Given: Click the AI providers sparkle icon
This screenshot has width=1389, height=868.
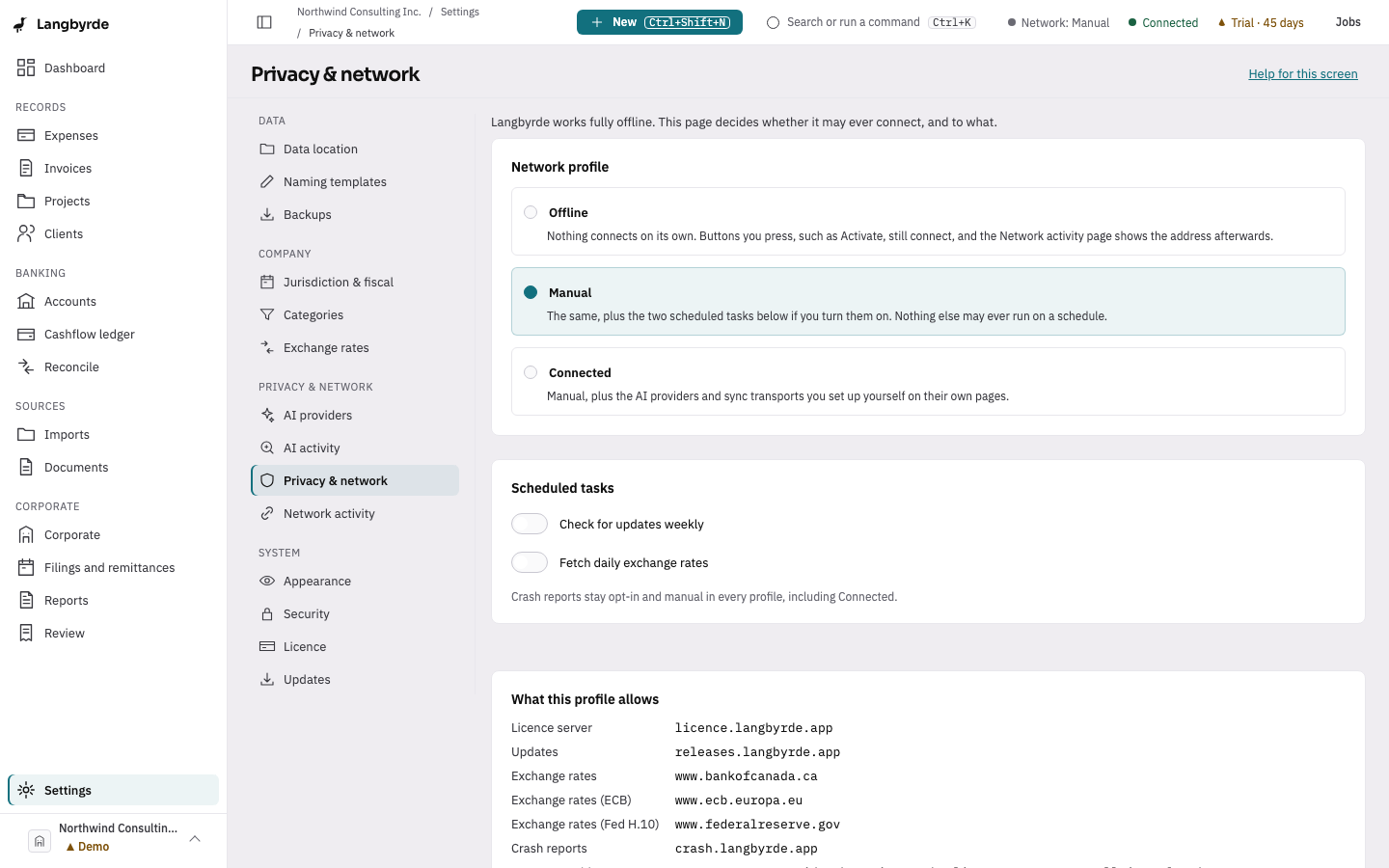Looking at the screenshot, I should (267, 415).
